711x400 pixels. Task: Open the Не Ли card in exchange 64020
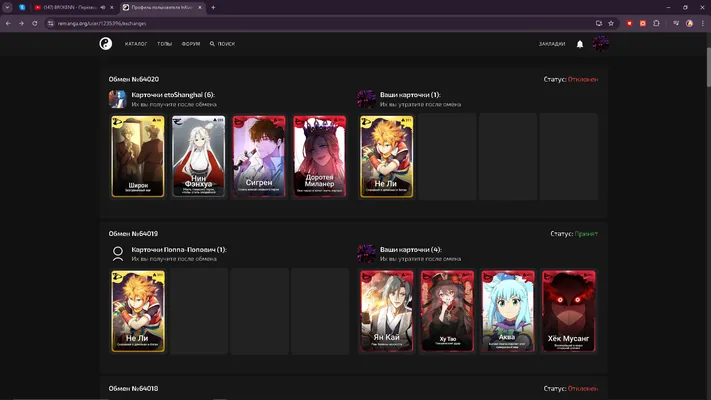pos(386,156)
